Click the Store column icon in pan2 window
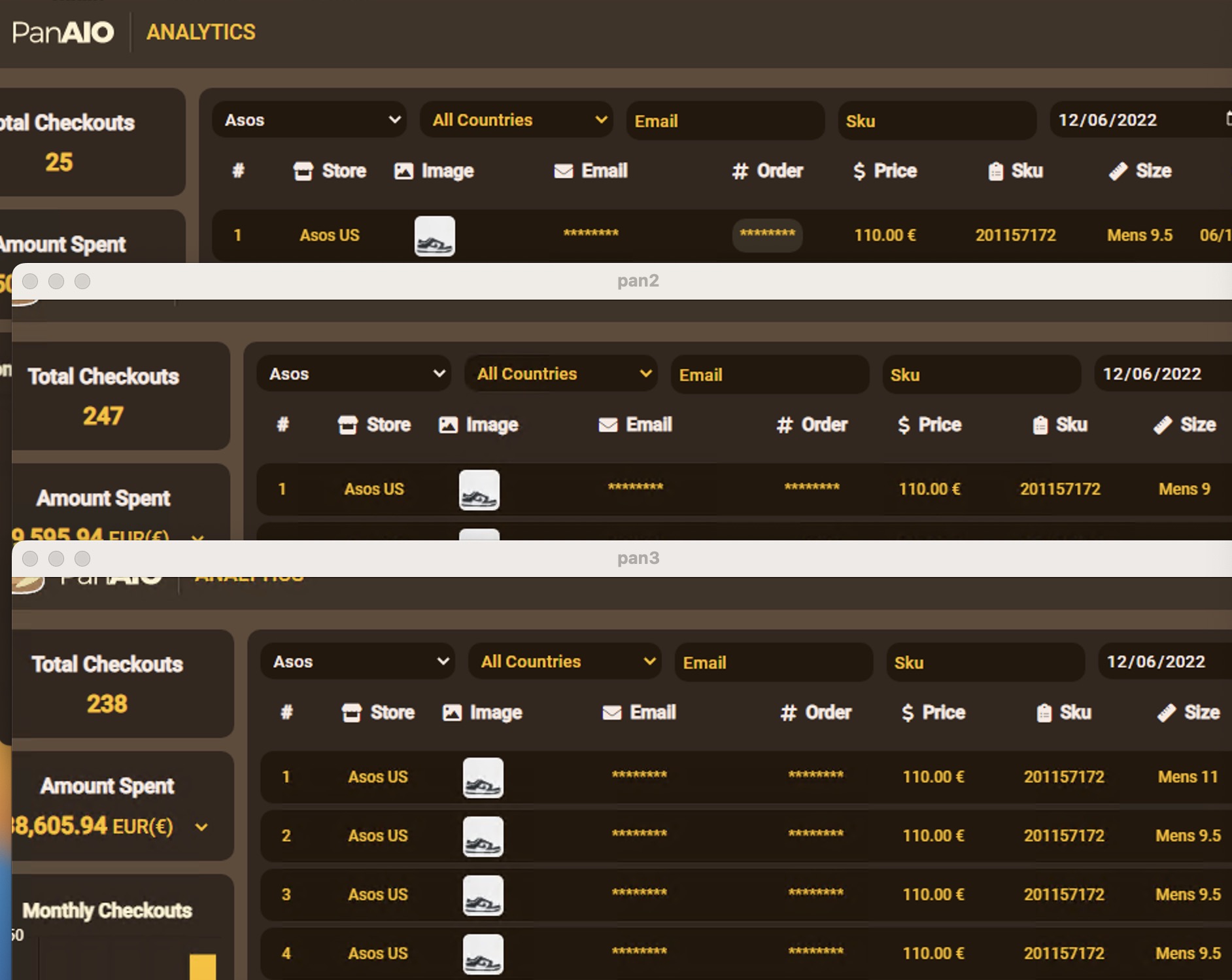Viewport: 1232px width, 980px height. click(348, 425)
